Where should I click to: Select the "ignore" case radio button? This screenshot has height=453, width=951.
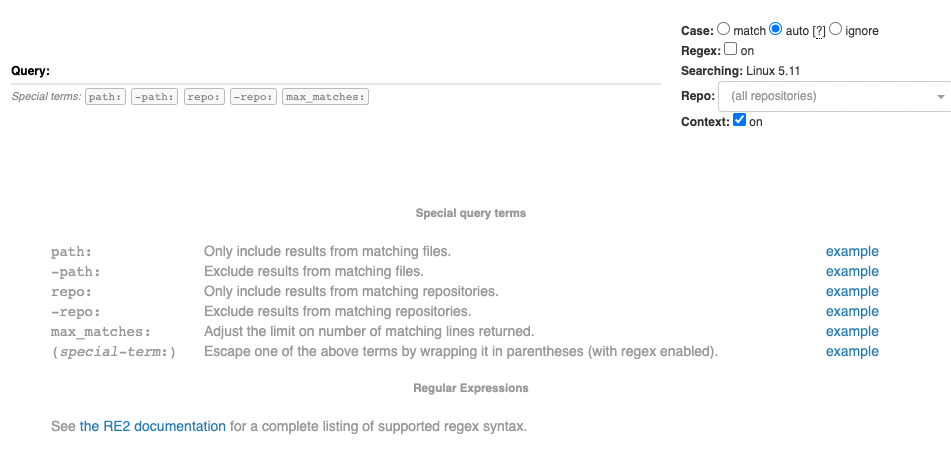[835, 29]
